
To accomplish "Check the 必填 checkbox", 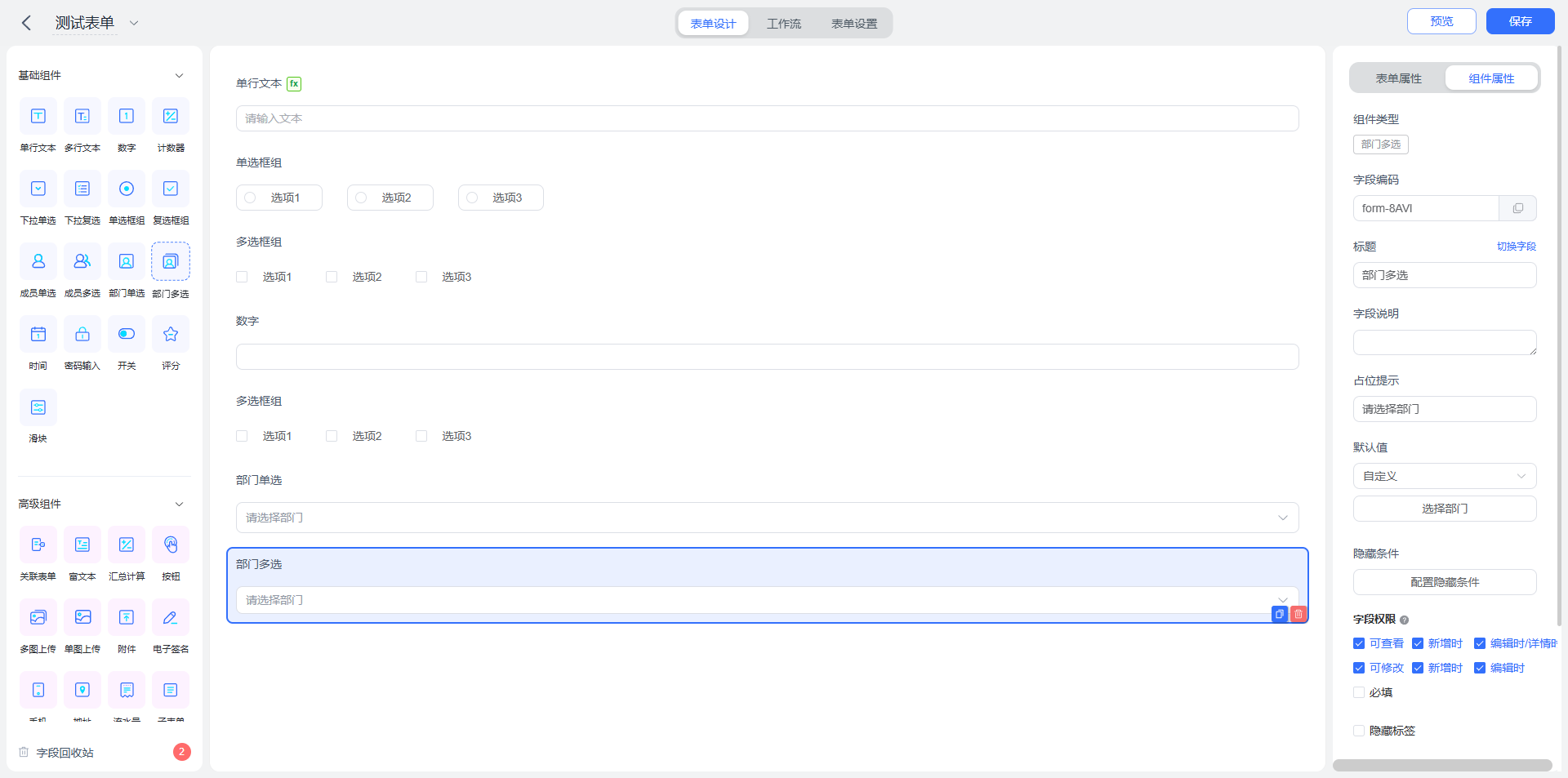I will [x=1359, y=692].
